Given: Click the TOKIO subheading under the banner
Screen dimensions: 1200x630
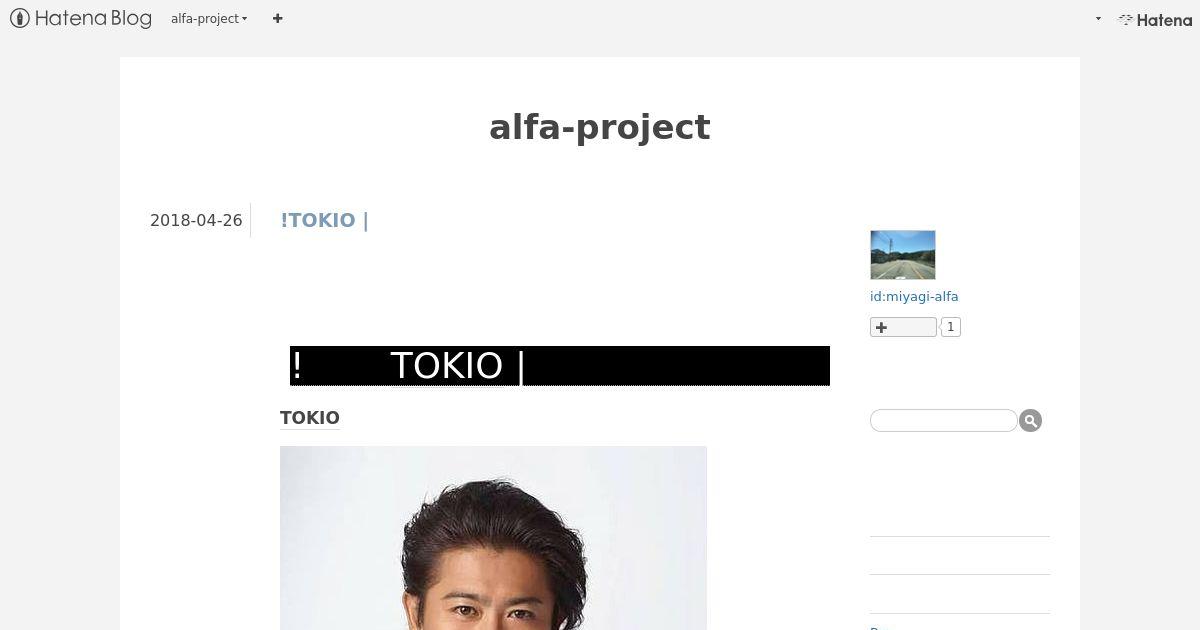Looking at the screenshot, I should point(310,418).
